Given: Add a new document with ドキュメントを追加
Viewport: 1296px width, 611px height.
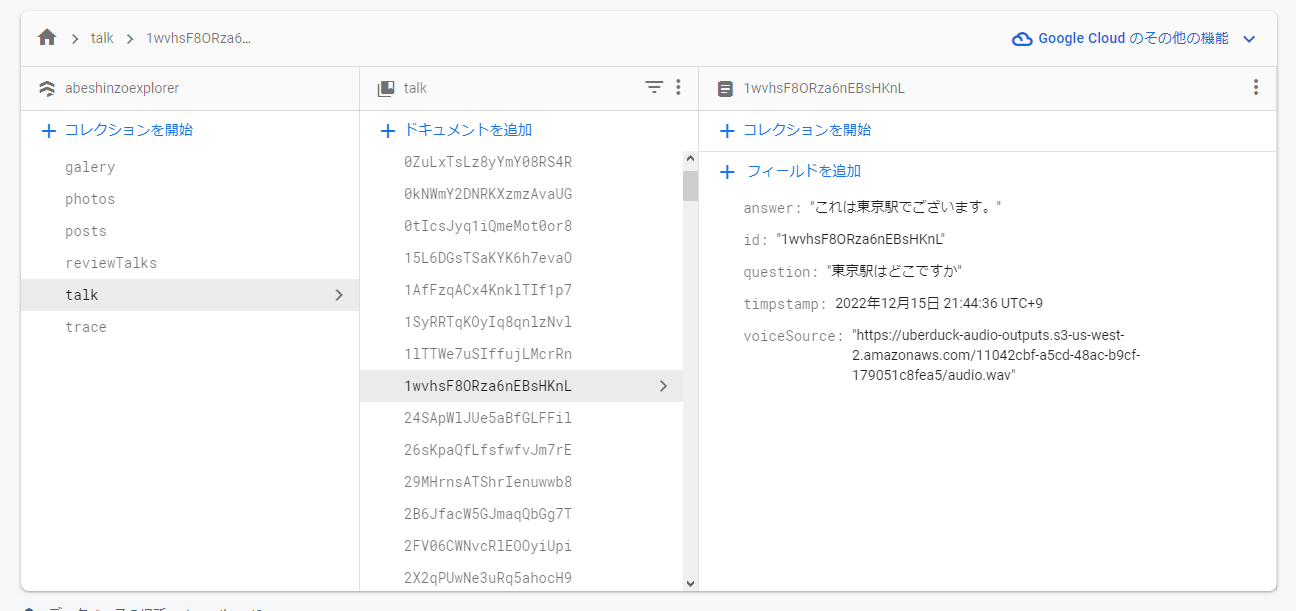Looking at the screenshot, I should [457, 130].
